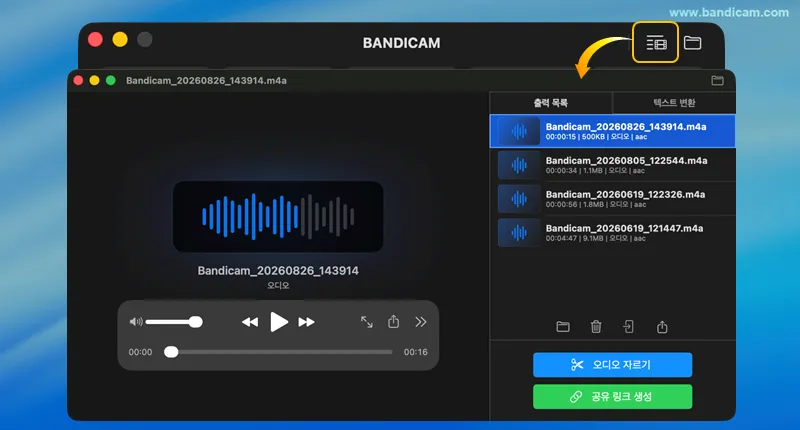Play the audio file
The width and height of the screenshot is (800, 430).
279,322
